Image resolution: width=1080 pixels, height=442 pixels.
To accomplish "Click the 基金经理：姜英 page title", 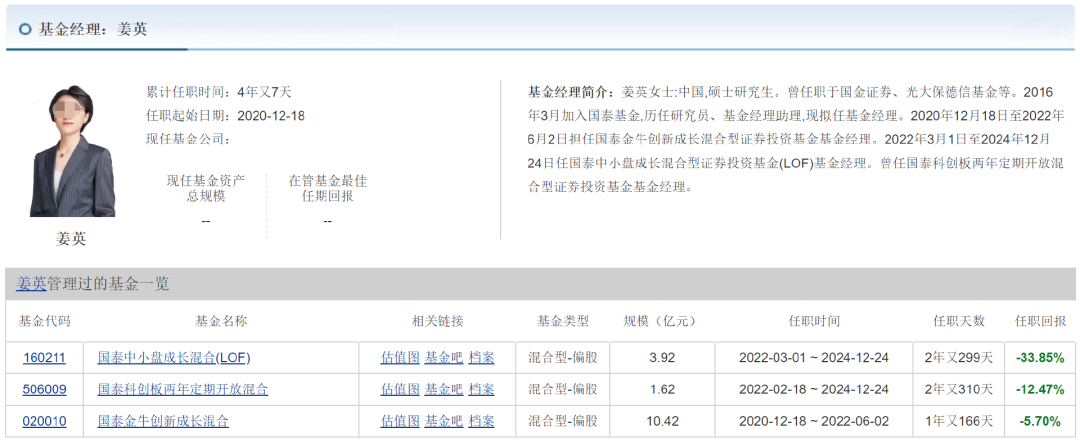I will pyautogui.click(x=93, y=29).
